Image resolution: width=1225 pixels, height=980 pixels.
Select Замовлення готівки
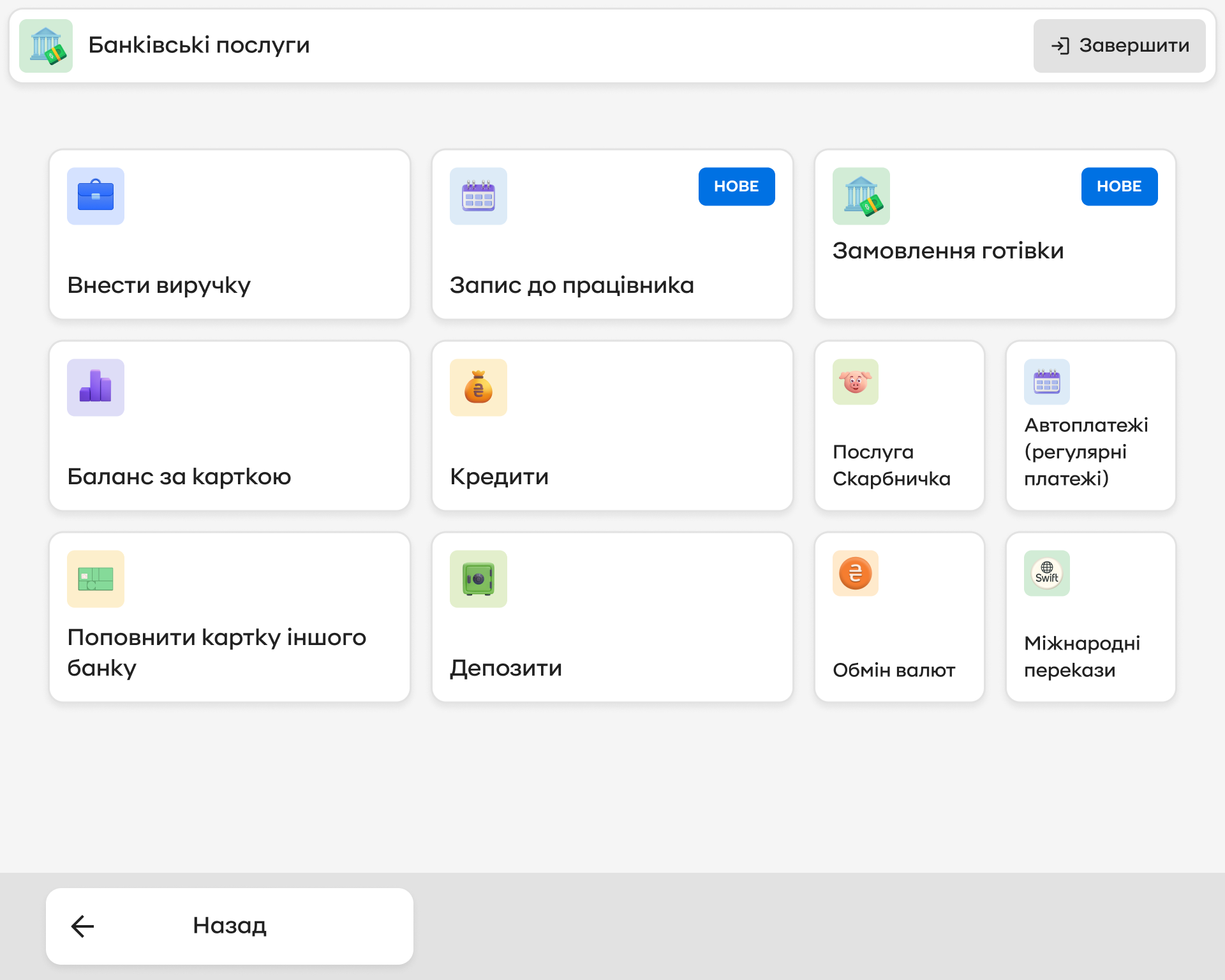(995, 234)
